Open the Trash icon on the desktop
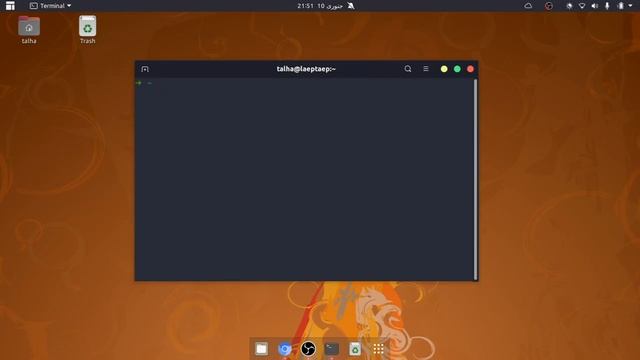The image size is (640, 360). 87,30
